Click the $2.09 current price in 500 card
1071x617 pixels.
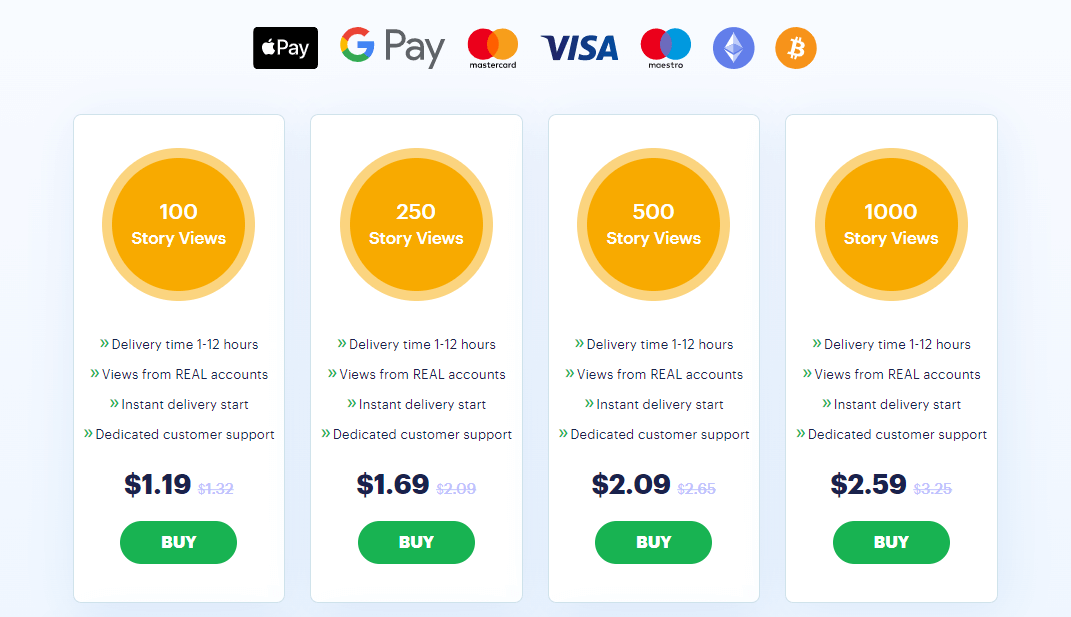[x=631, y=484]
